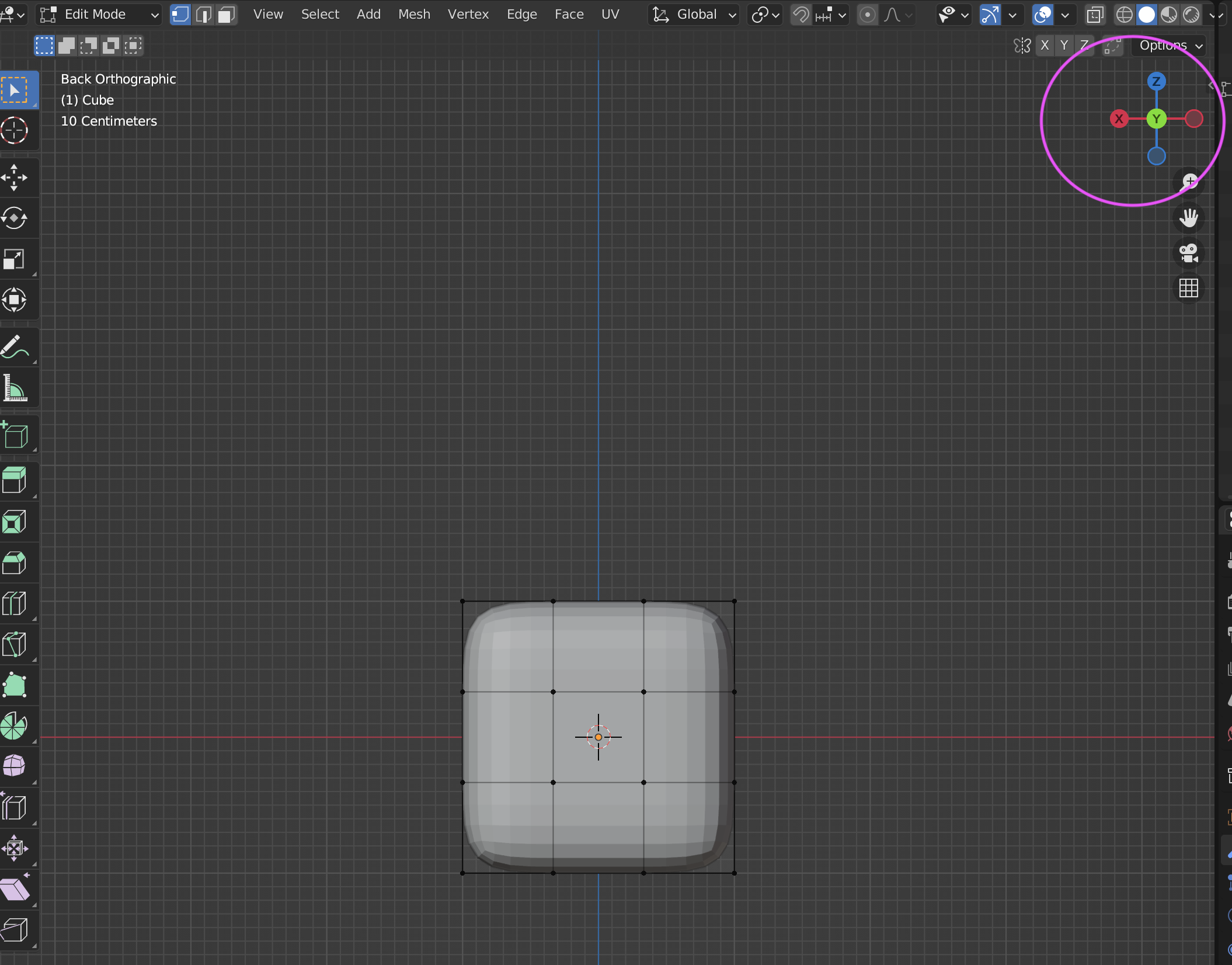Select the Smooth vertices tool
Image resolution: width=1232 pixels, height=965 pixels.
(x=15, y=766)
